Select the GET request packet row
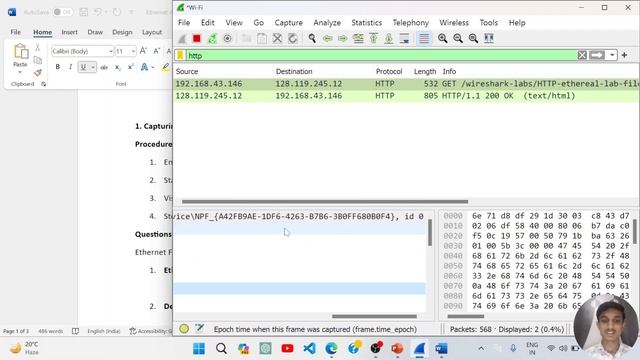640x360 pixels. point(407,84)
